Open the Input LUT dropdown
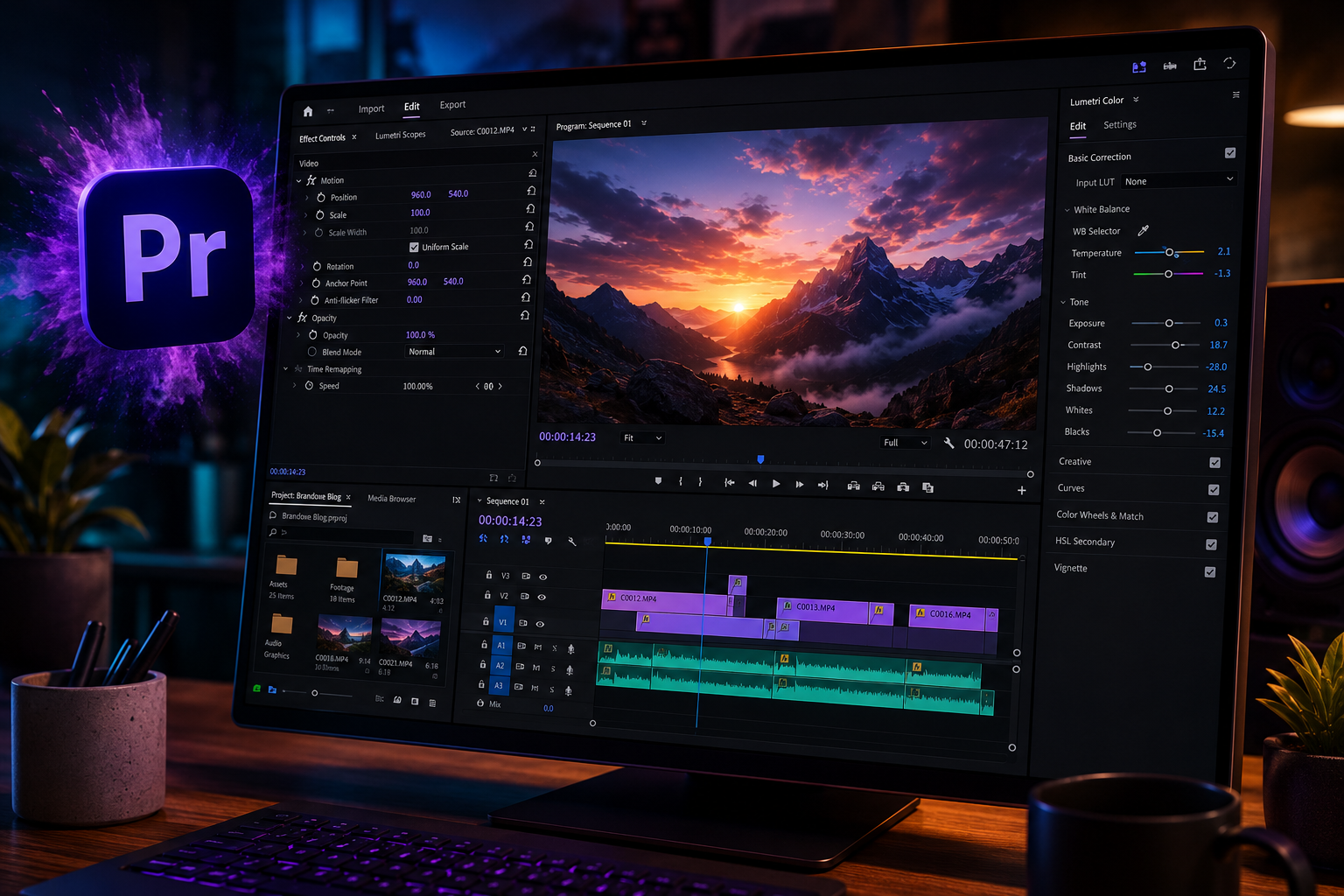This screenshot has height=896, width=1344. coord(1179,180)
